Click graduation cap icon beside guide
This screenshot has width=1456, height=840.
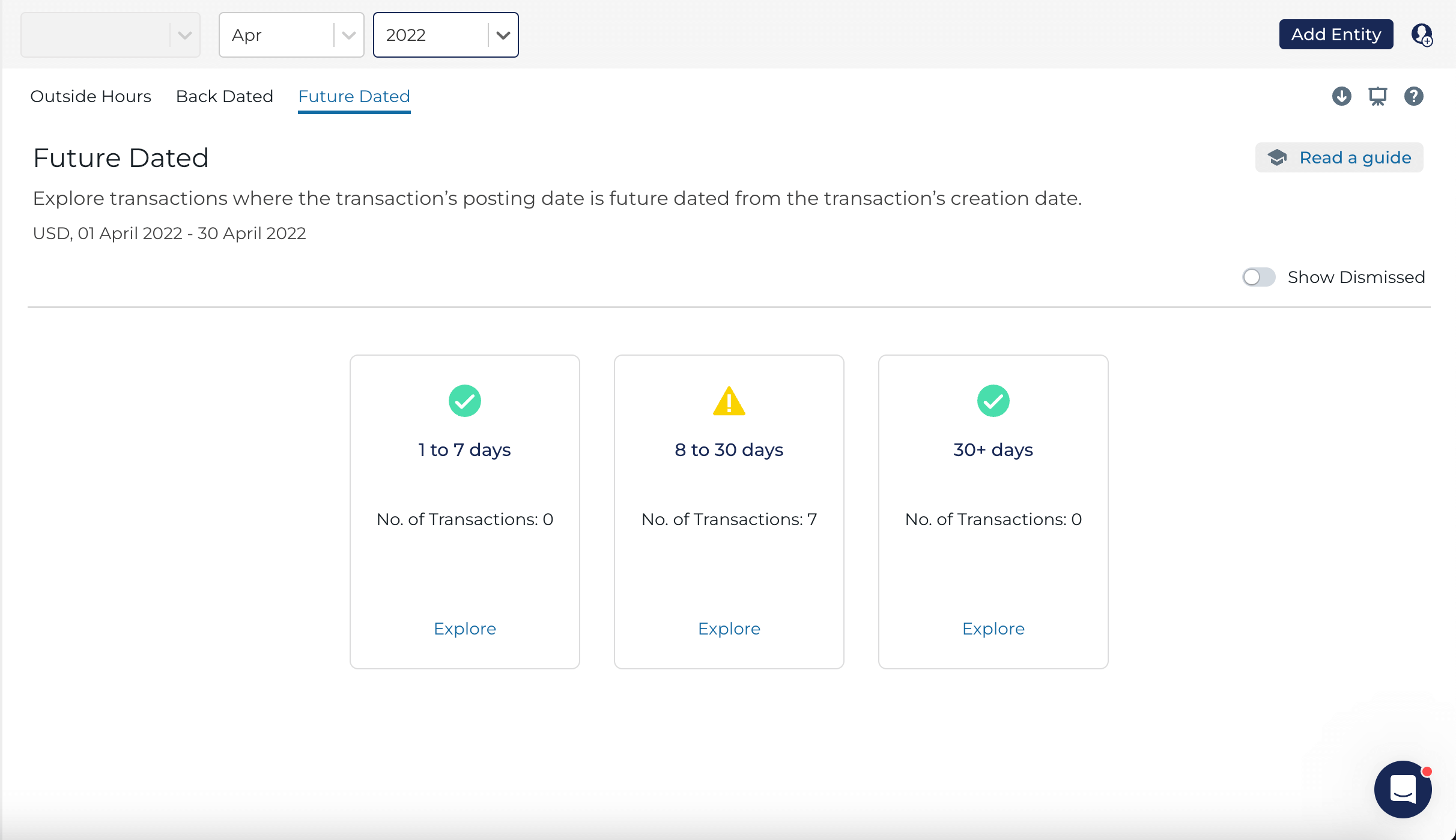(1277, 157)
